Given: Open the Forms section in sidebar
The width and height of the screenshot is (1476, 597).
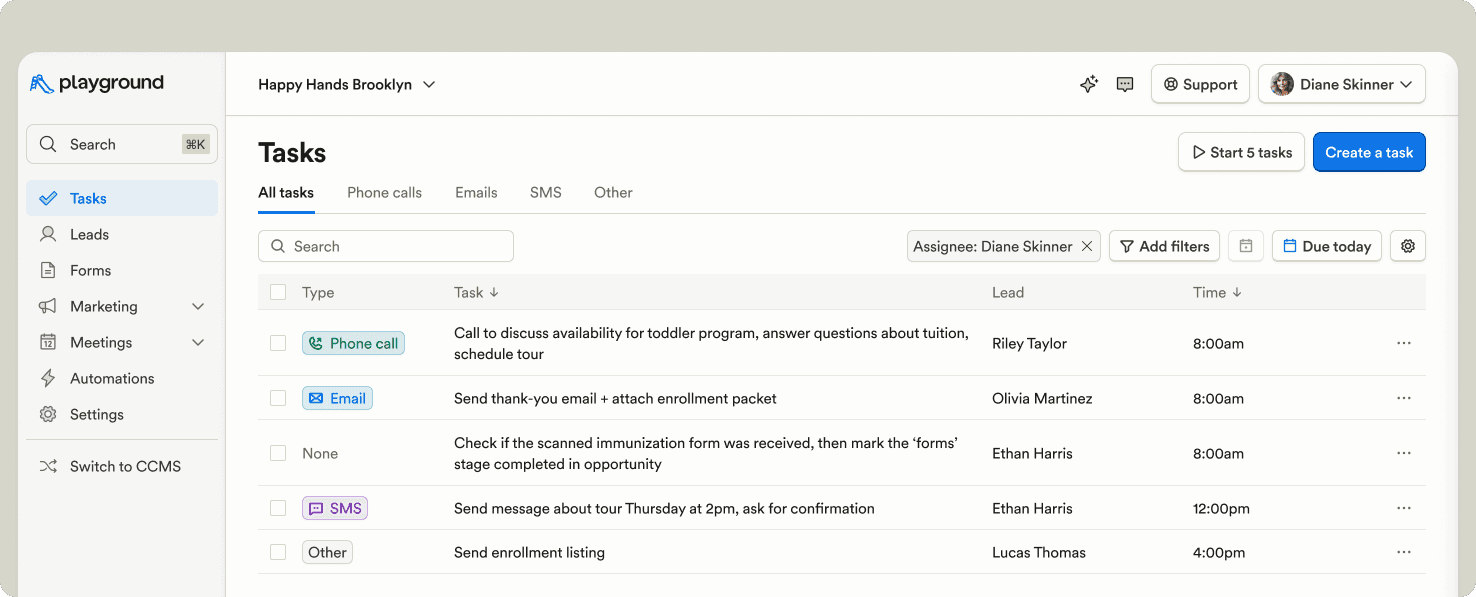Looking at the screenshot, I should point(89,270).
